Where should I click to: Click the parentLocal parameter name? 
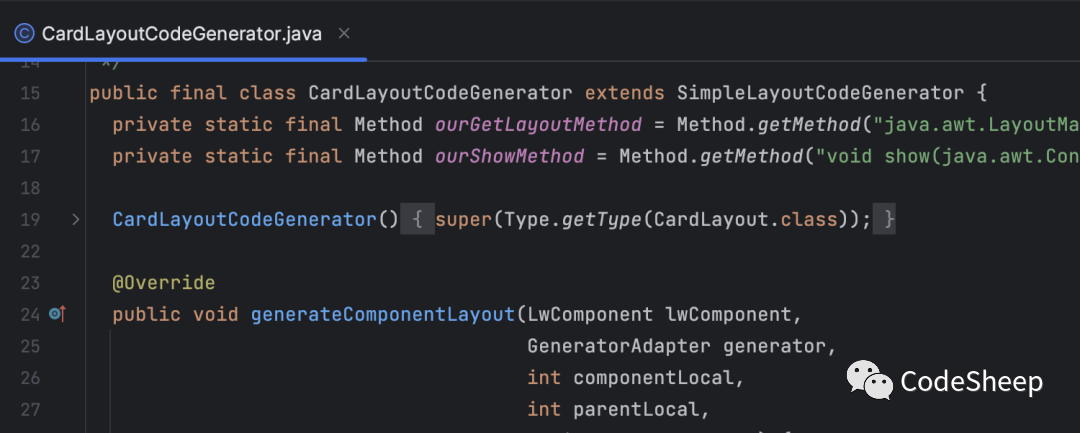pyautogui.click(x=636, y=410)
